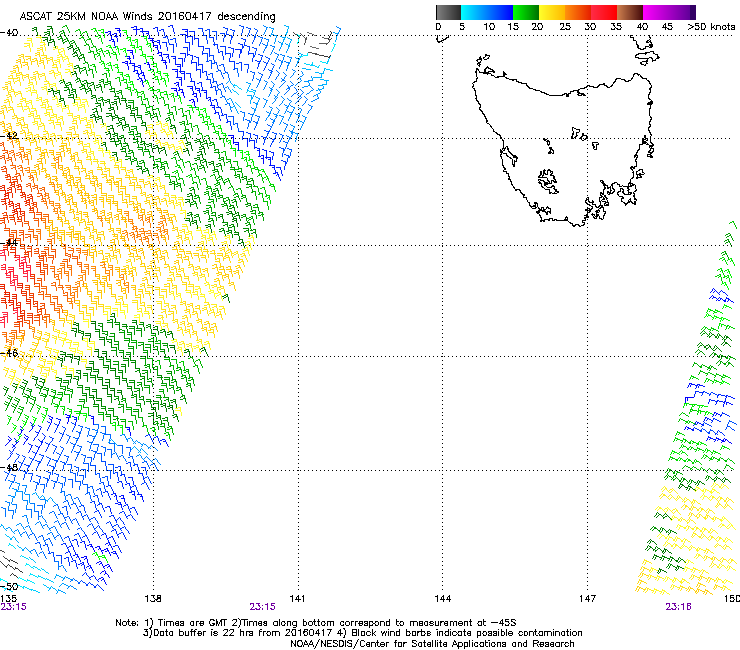Select the -42 latitude axis label
Viewport: 740px width, 650px height.
(9, 136)
